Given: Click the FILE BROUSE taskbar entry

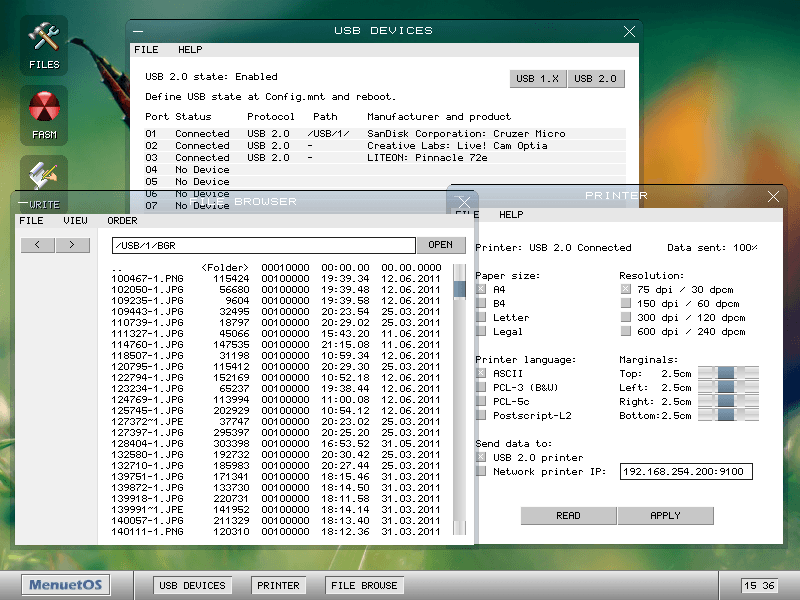Looking at the screenshot, I should 364,585.
